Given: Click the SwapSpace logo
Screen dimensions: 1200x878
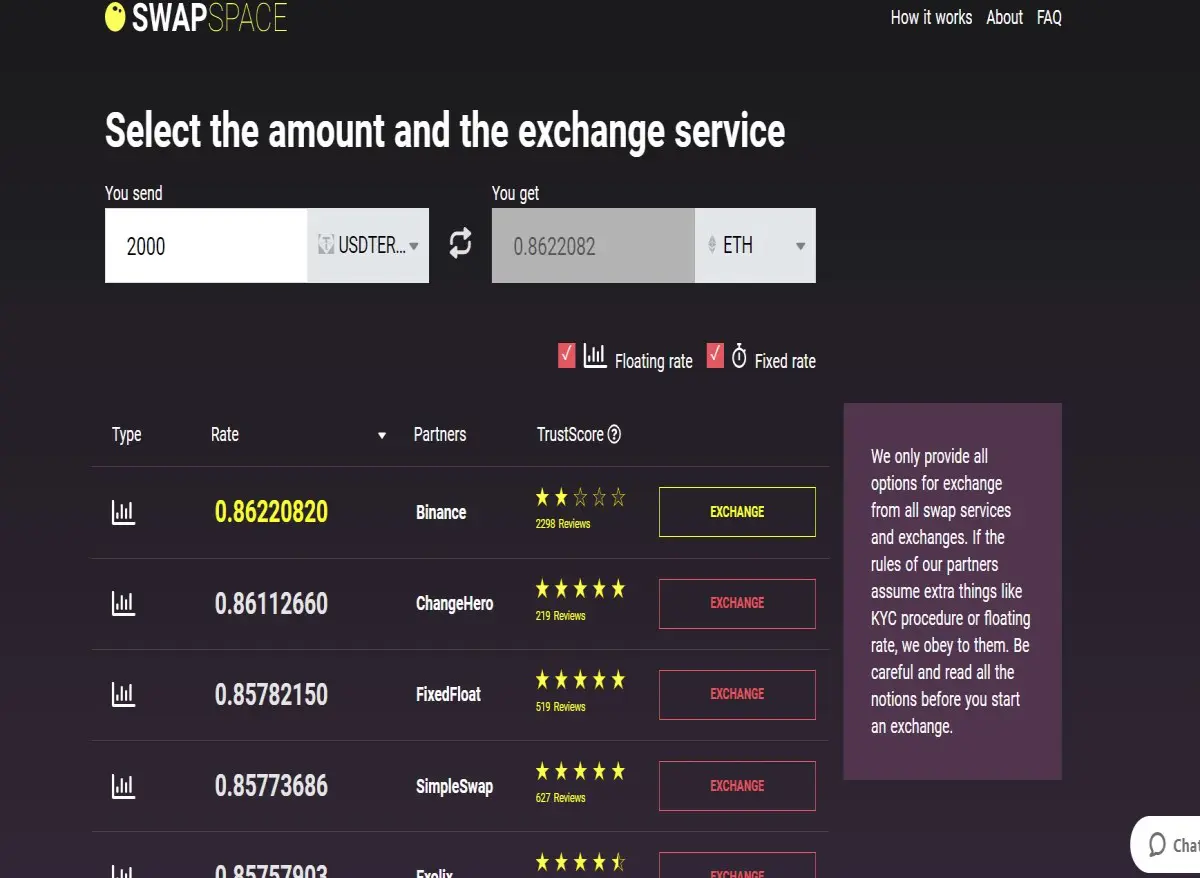Looking at the screenshot, I should tap(196, 16).
